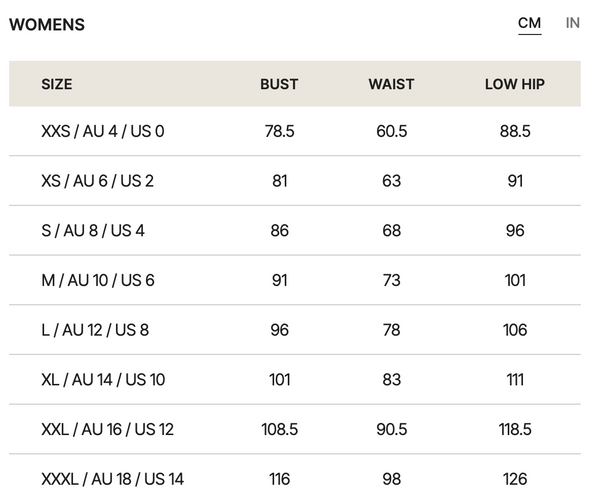Select the XXXL / AU 18 / US 14 row
This screenshot has height=502, width=600.
pos(295,478)
